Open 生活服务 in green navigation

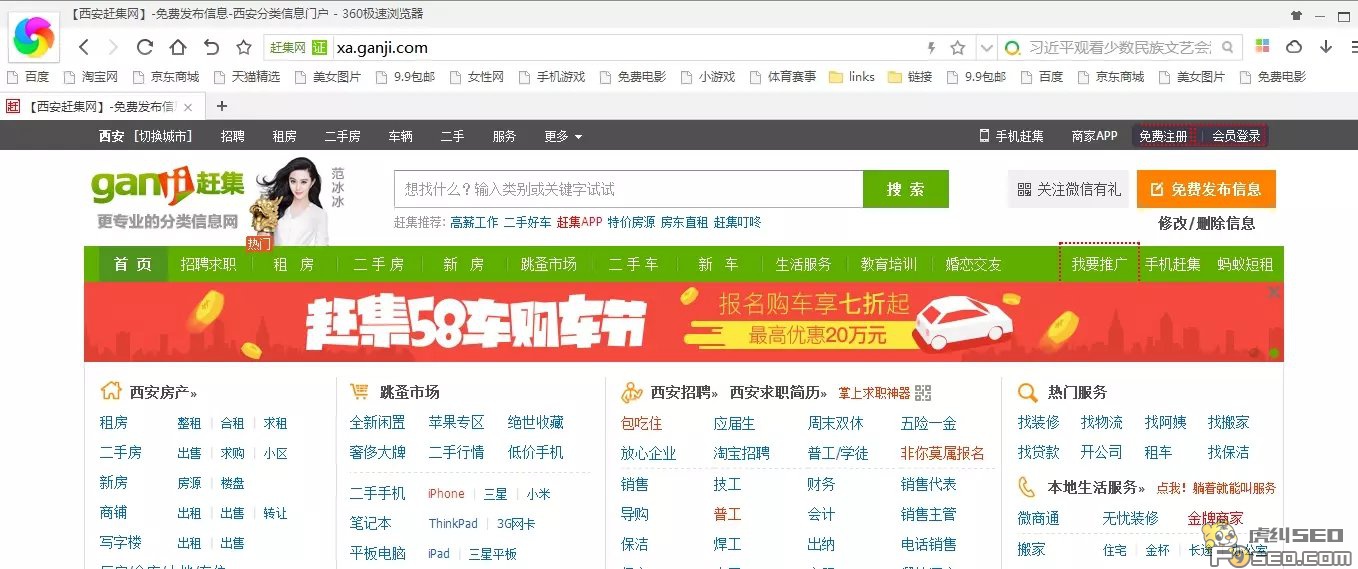804,264
